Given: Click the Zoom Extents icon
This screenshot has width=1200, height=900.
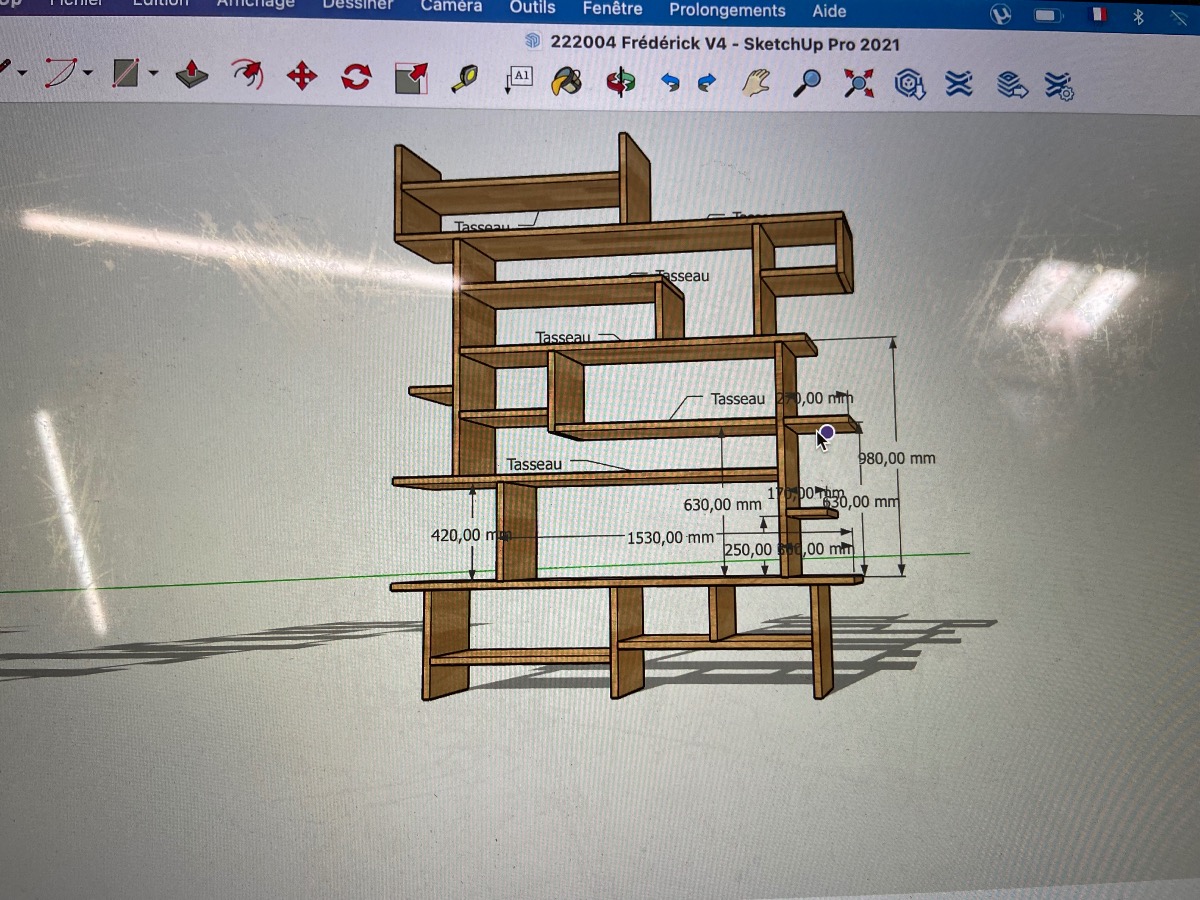Looking at the screenshot, I should pos(858,83).
